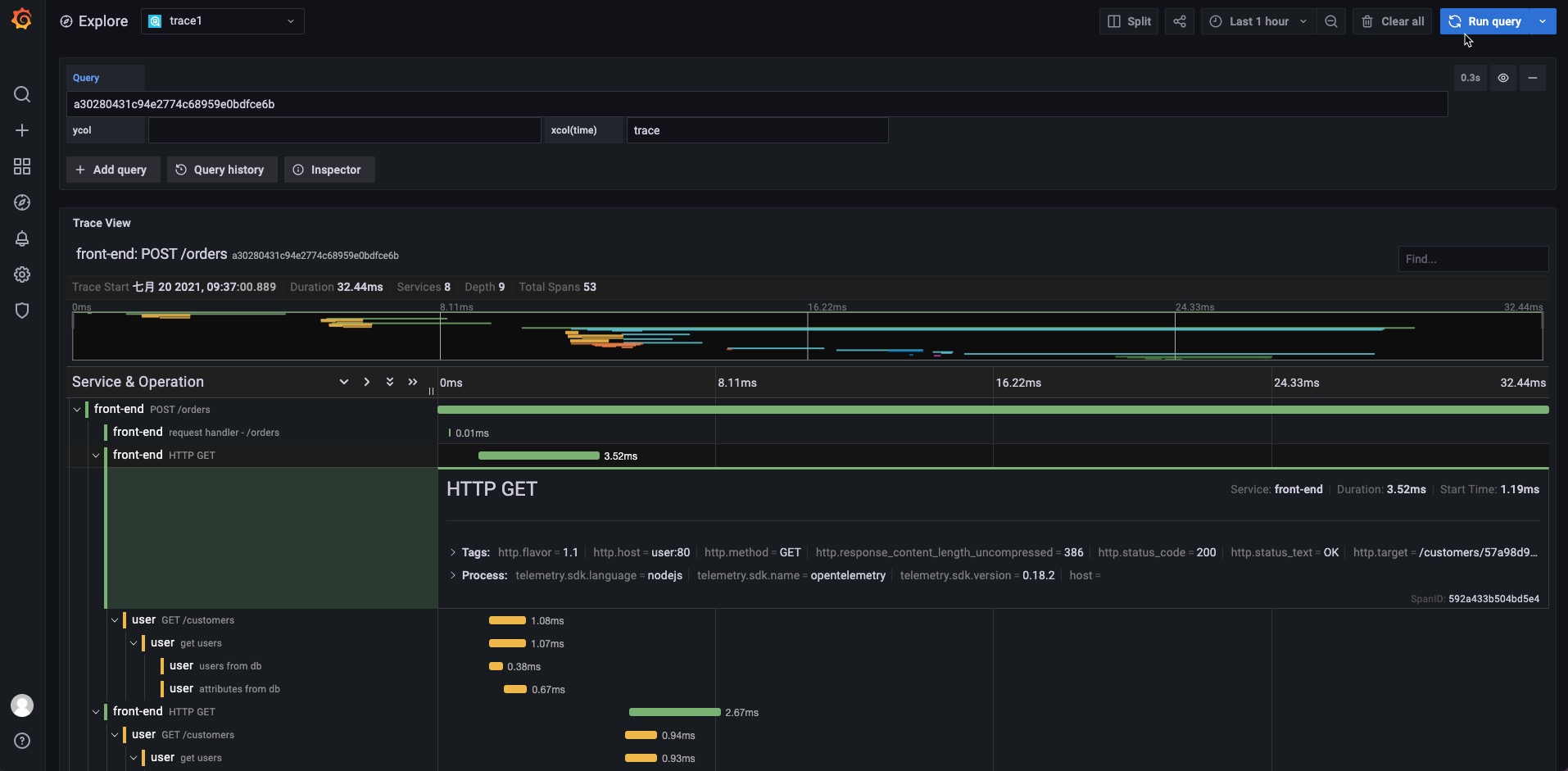Toggle query visibility with eye icon
Viewport: 1568px width, 771px height.
tap(1502, 78)
